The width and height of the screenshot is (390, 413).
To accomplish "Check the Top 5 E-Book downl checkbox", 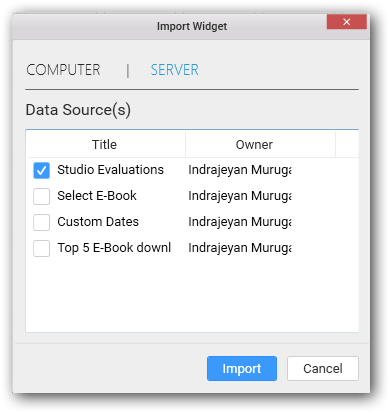I will coord(41,248).
